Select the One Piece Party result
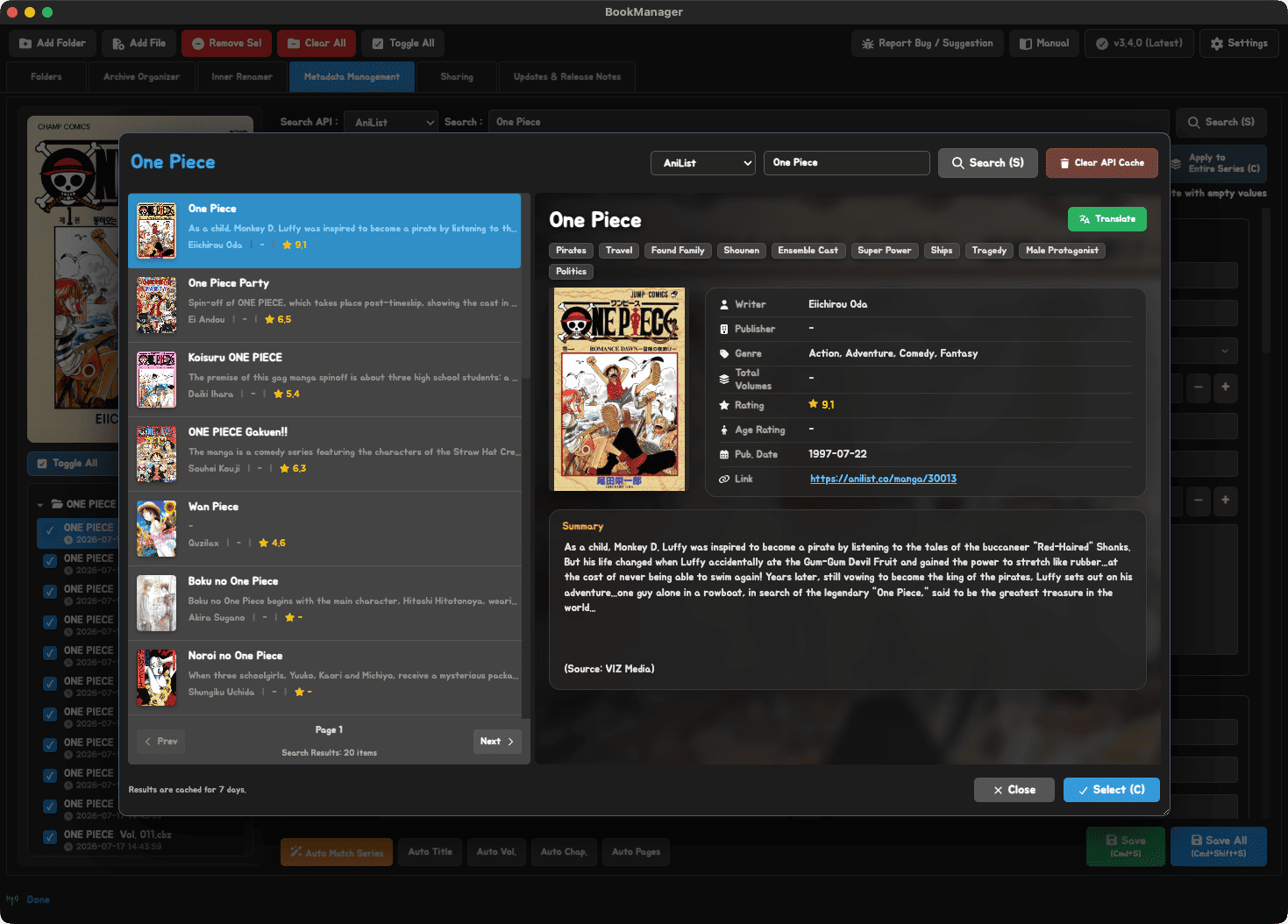Screen dimensions: 1288x924 [x=324, y=305]
